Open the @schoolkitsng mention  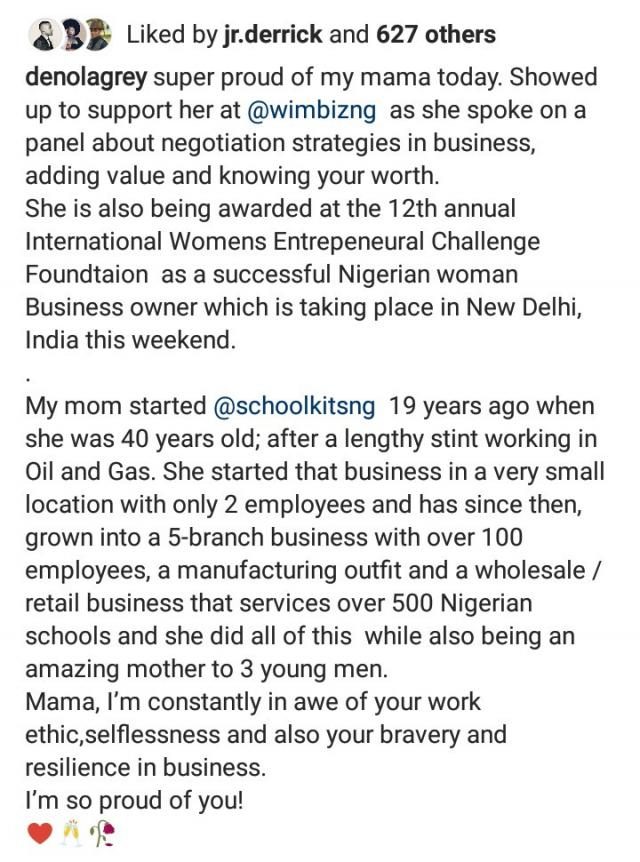point(294,406)
